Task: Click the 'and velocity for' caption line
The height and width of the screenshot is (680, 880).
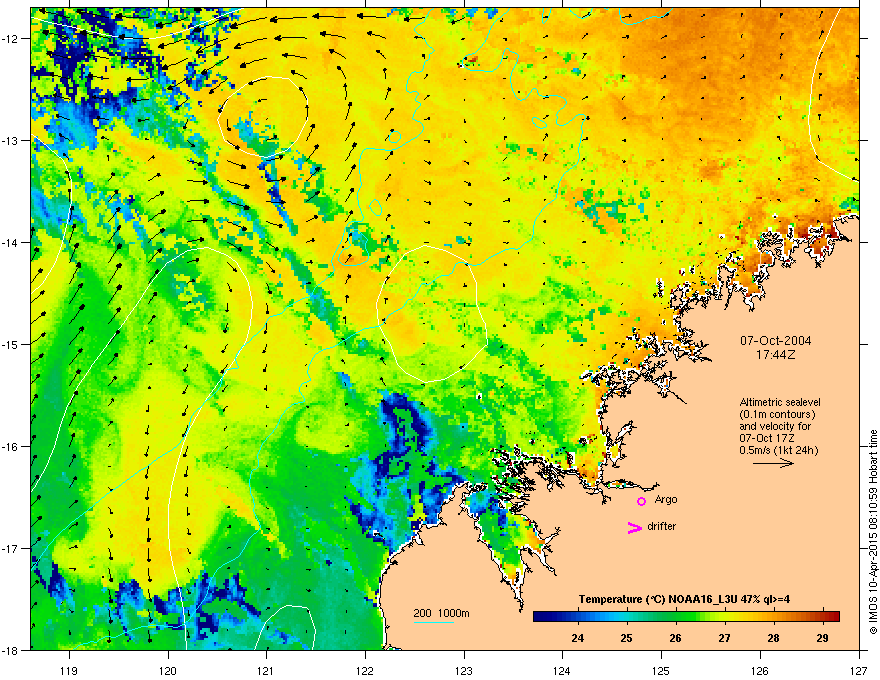Action: 774,426
